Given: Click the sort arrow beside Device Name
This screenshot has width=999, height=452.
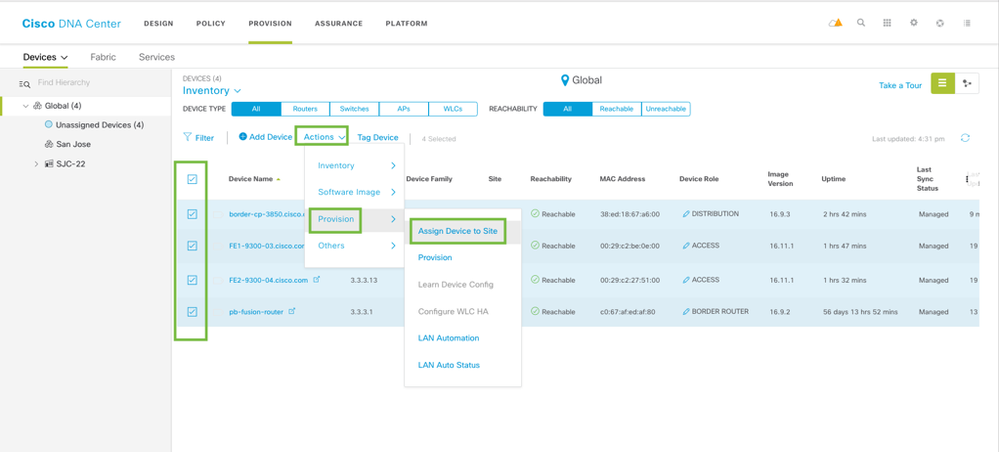Looking at the screenshot, I should pyautogui.click(x=278, y=179).
